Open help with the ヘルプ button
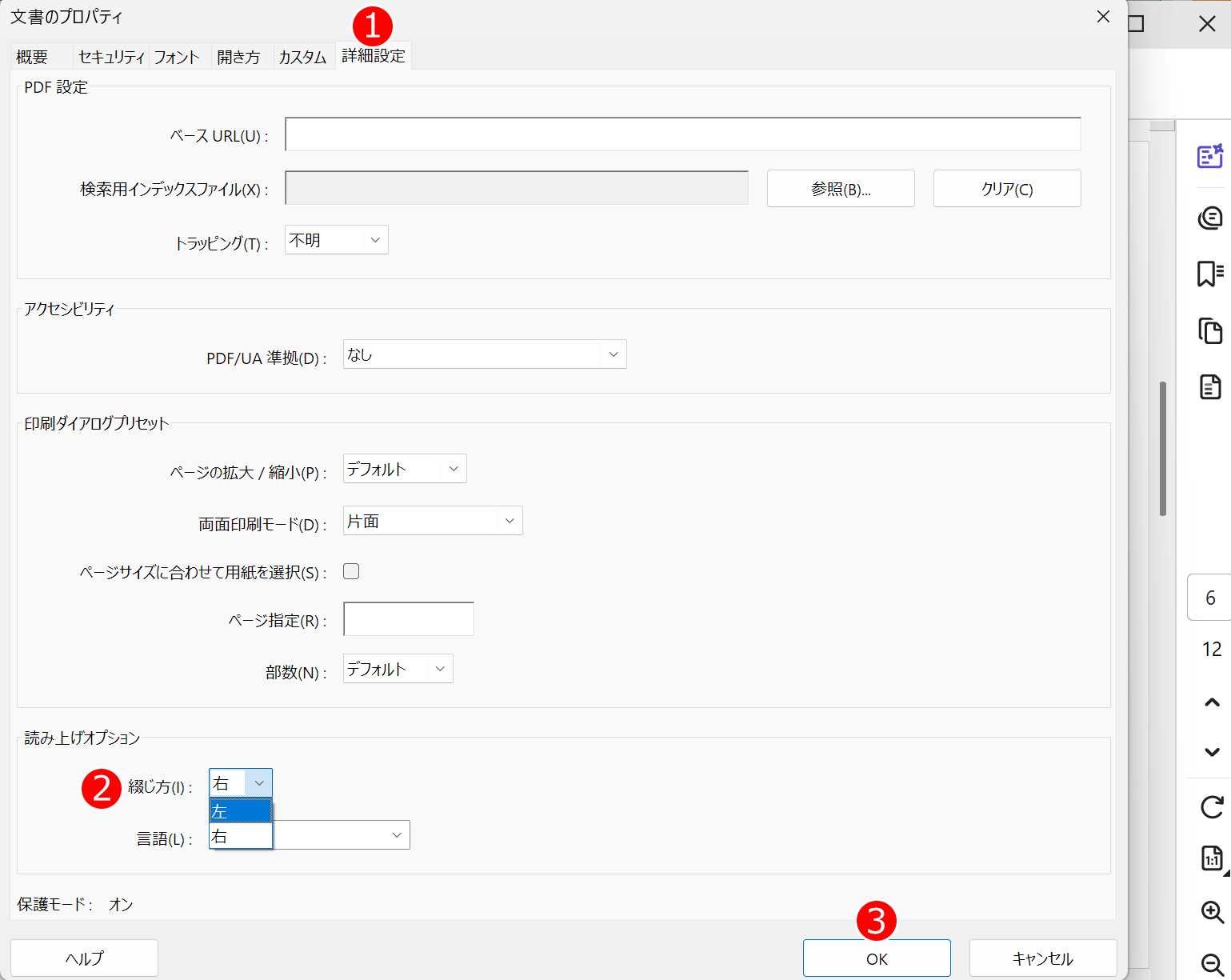The height and width of the screenshot is (980, 1231). click(x=84, y=958)
